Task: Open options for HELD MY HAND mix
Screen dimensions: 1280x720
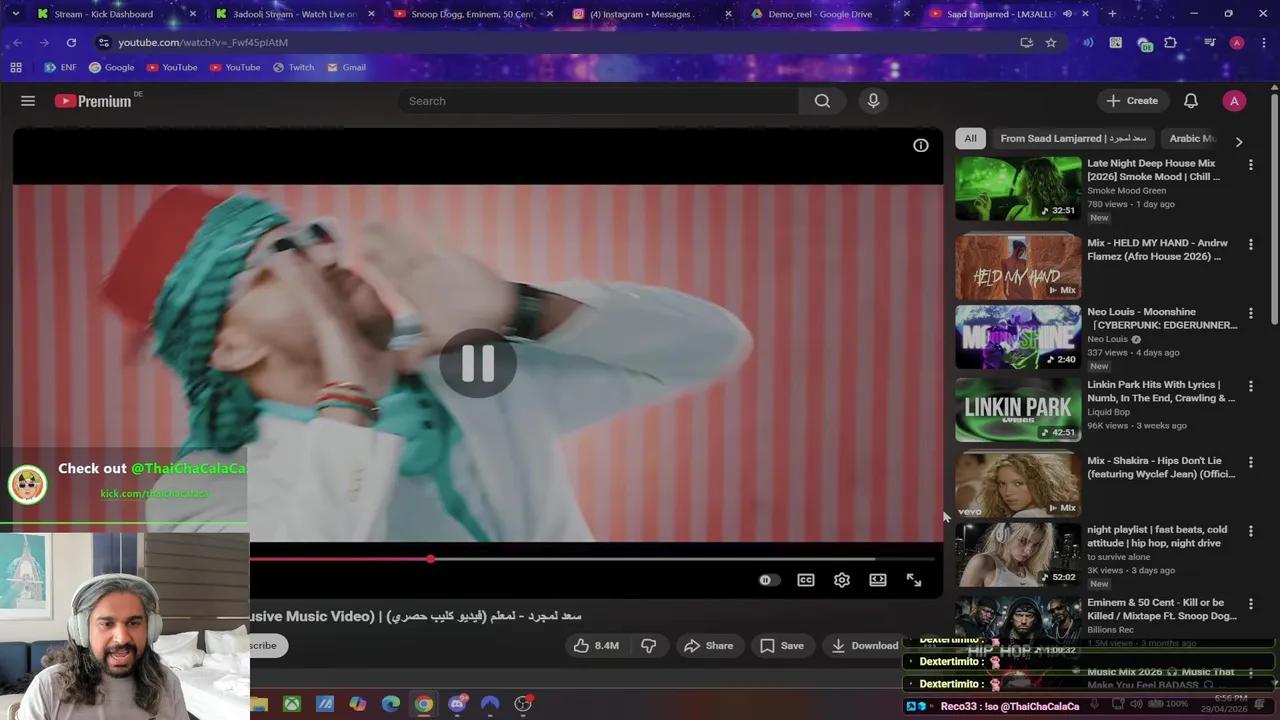Action: [1250, 244]
